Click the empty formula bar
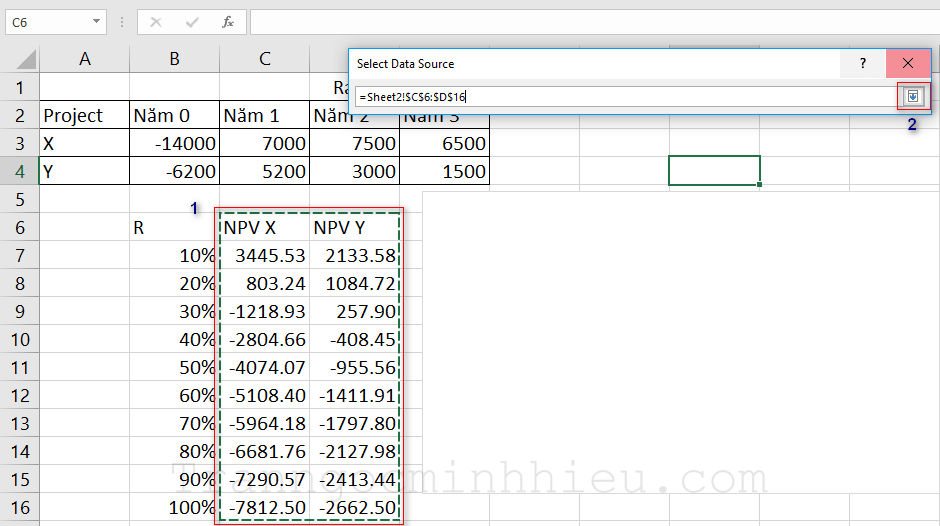940x526 pixels. point(590,21)
